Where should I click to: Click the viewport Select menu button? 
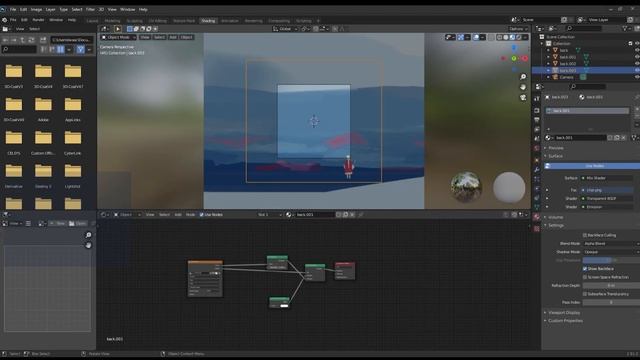pyautogui.click(x=159, y=37)
